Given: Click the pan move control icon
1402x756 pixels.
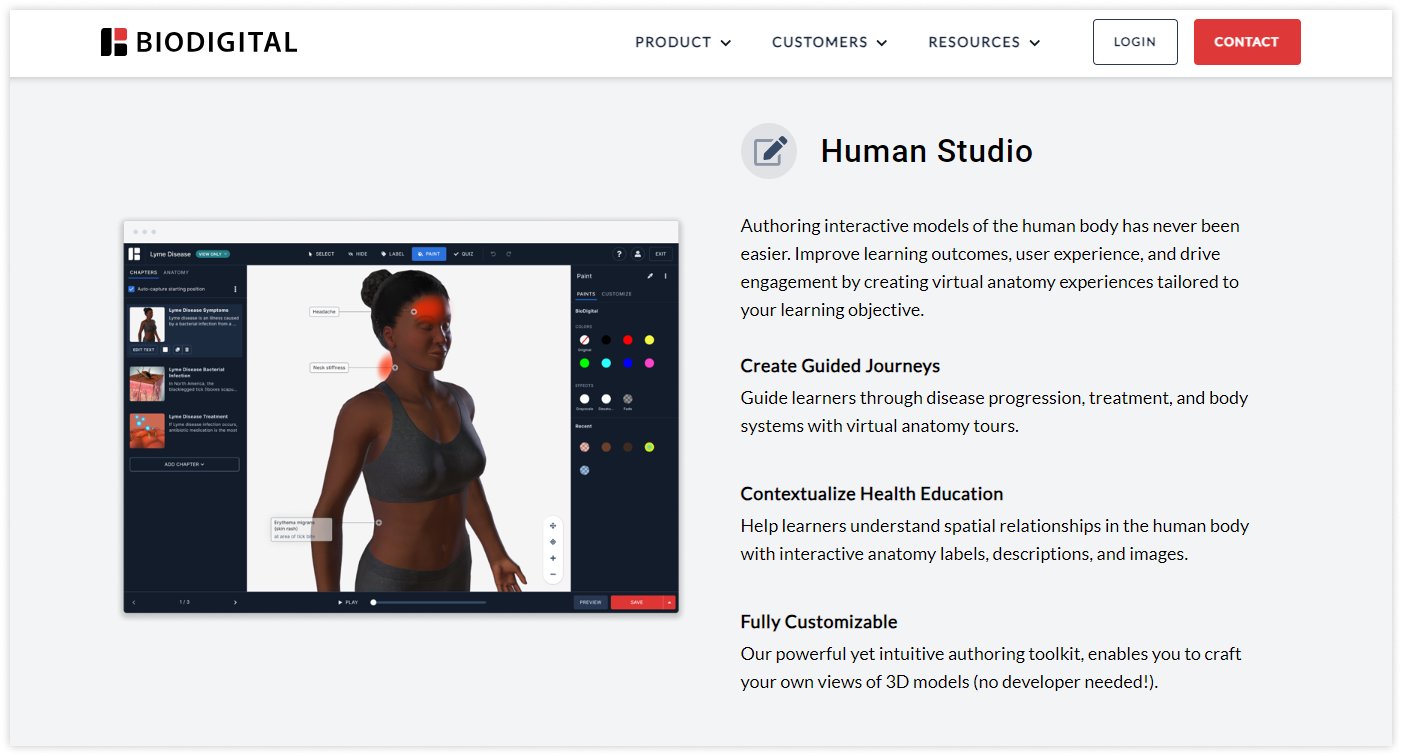Looking at the screenshot, I should point(553,526).
